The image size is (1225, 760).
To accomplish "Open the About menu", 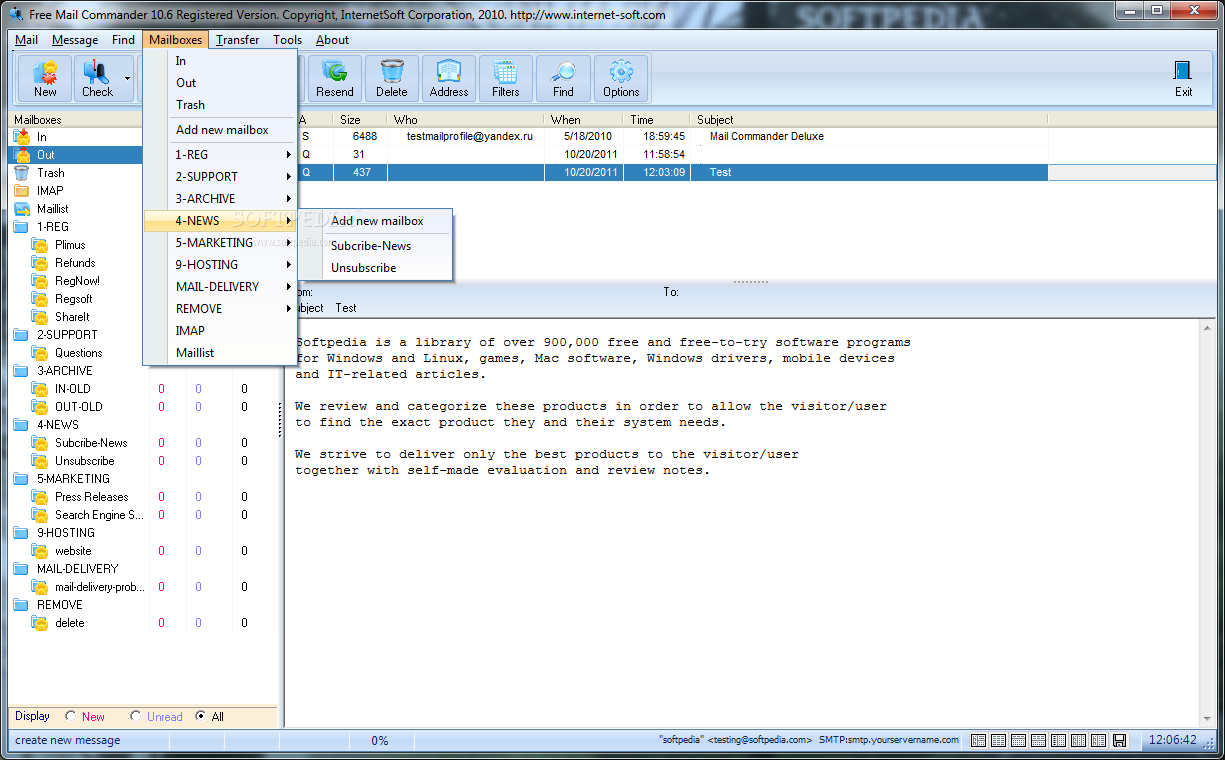I will coord(332,40).
